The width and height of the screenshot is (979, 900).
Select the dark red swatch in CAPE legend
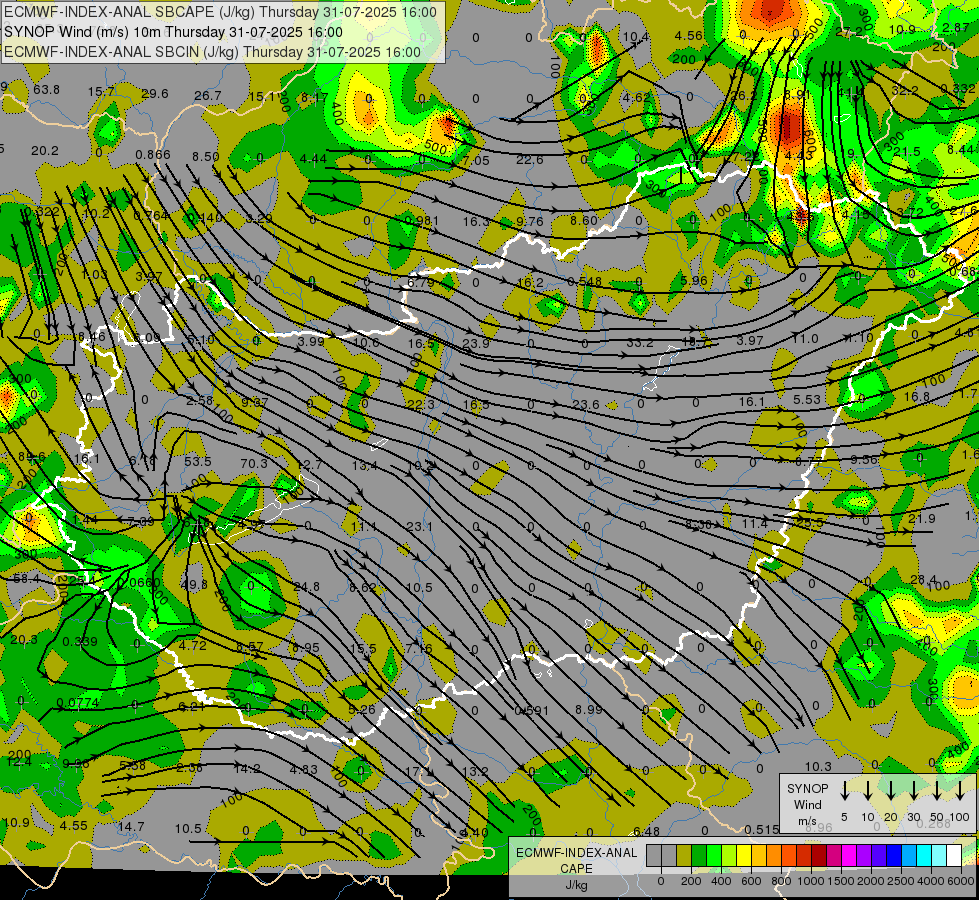pyautogui.click(x=819, y=856)
